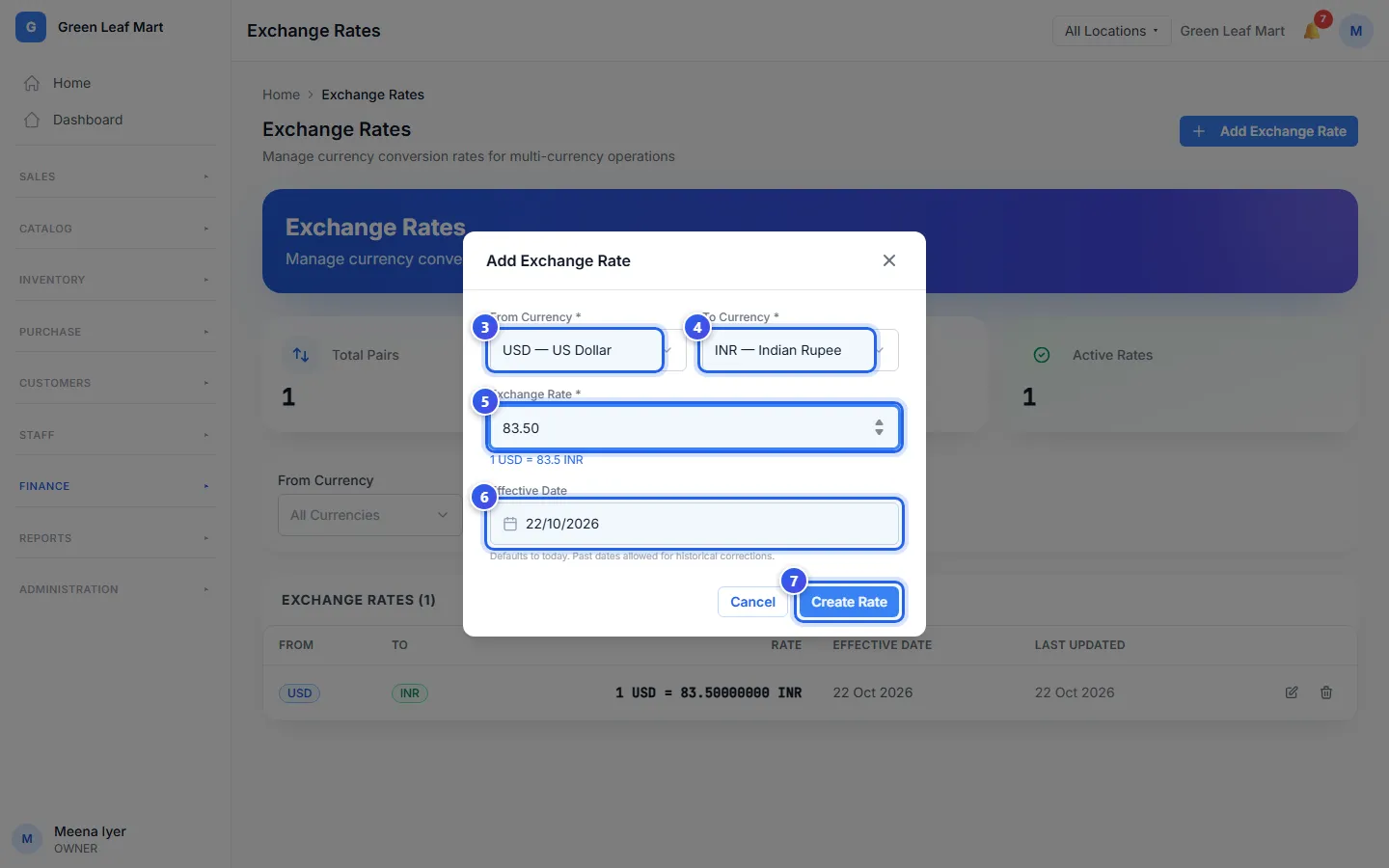Expand the Staff section
The height and width of the screenshot is (868, 1389).
click(116, 435)
